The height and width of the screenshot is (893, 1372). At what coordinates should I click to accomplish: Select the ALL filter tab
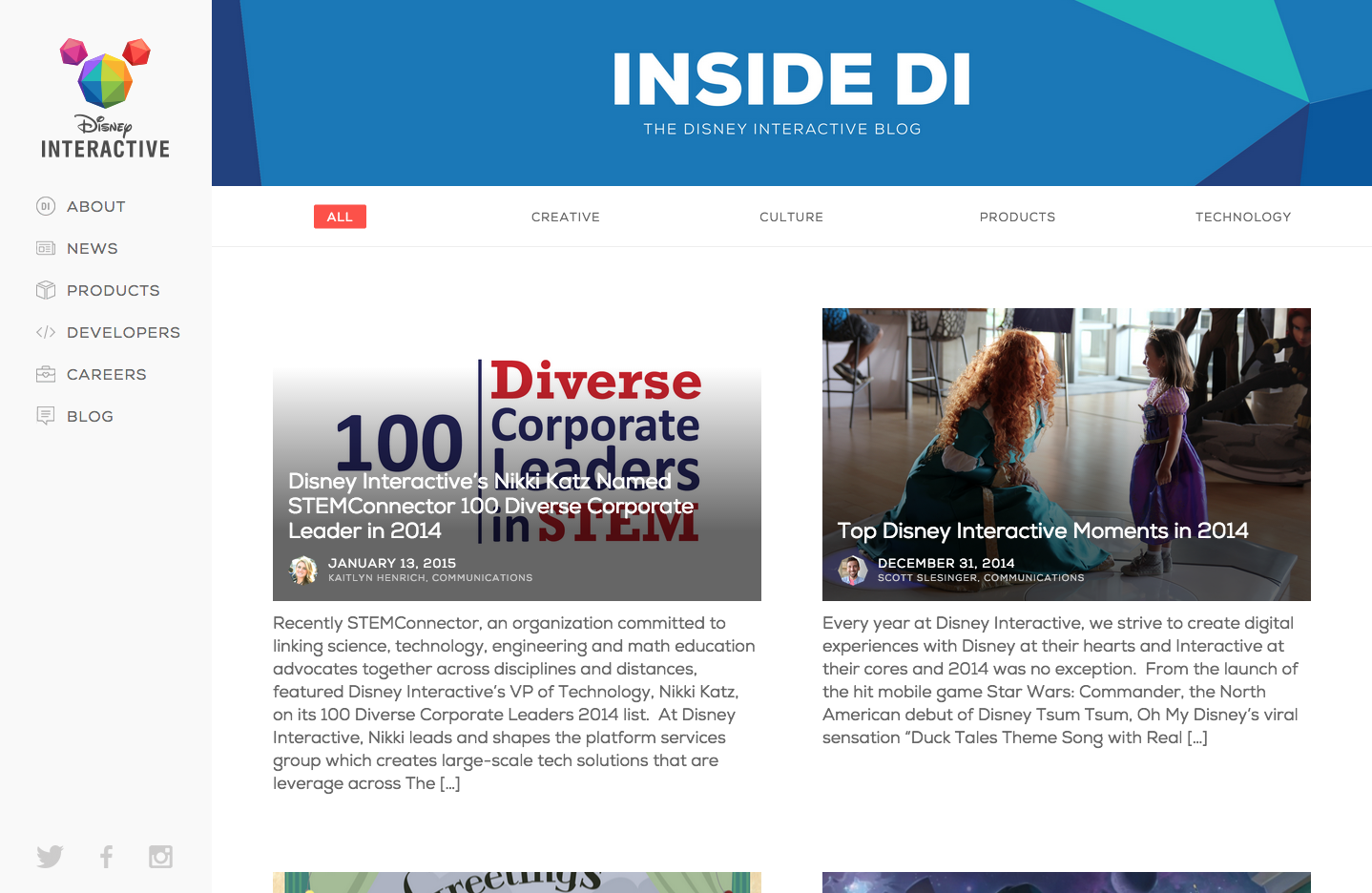coord(340,217)
